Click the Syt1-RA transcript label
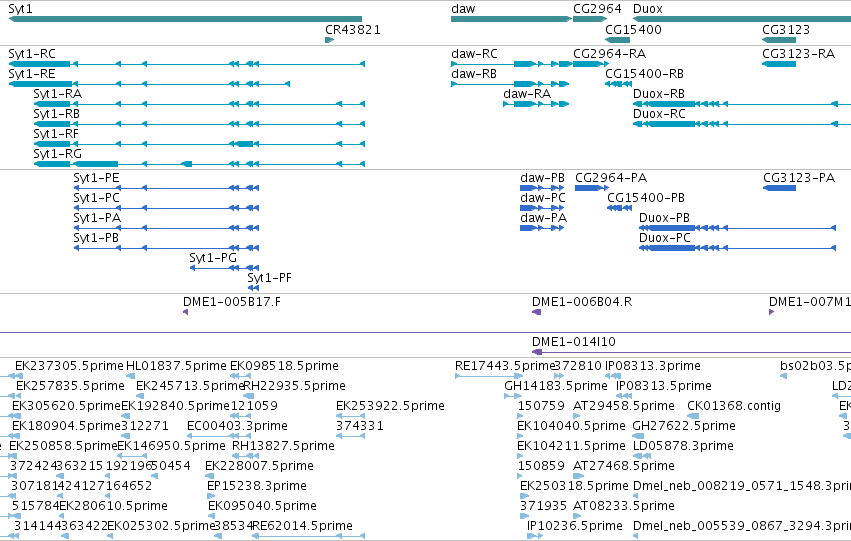Viewport: 851px width, 541px height. point(58,93)
